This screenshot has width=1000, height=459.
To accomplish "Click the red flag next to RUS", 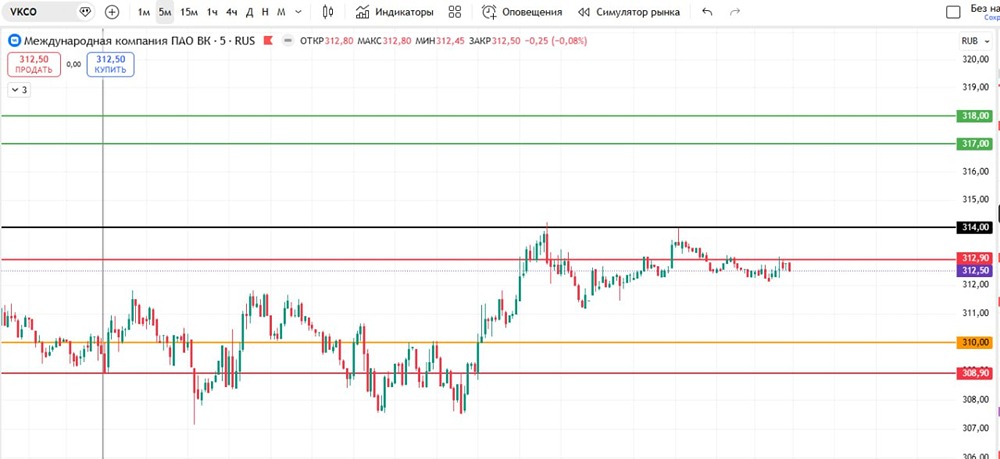I will pyautogui.click(x=268, y=41).
